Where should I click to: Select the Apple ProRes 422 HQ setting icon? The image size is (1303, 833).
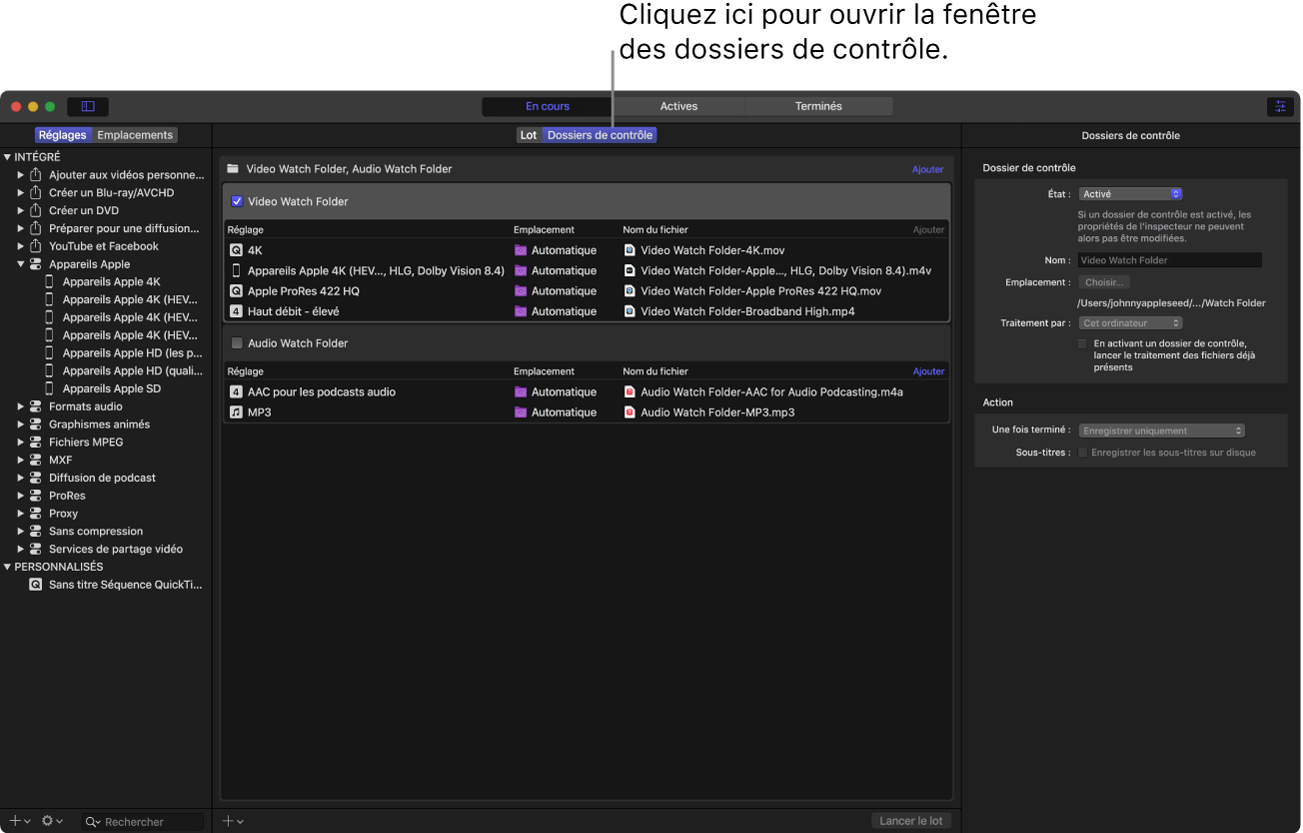click(x=237, y=291)
